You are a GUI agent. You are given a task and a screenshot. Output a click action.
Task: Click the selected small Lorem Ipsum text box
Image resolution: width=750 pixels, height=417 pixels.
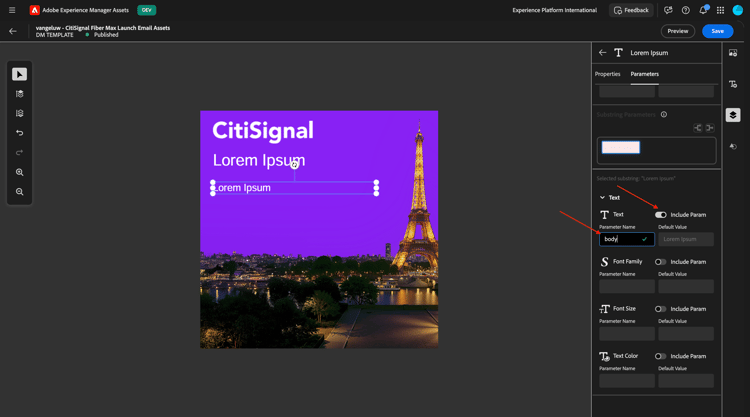[294, 188]
